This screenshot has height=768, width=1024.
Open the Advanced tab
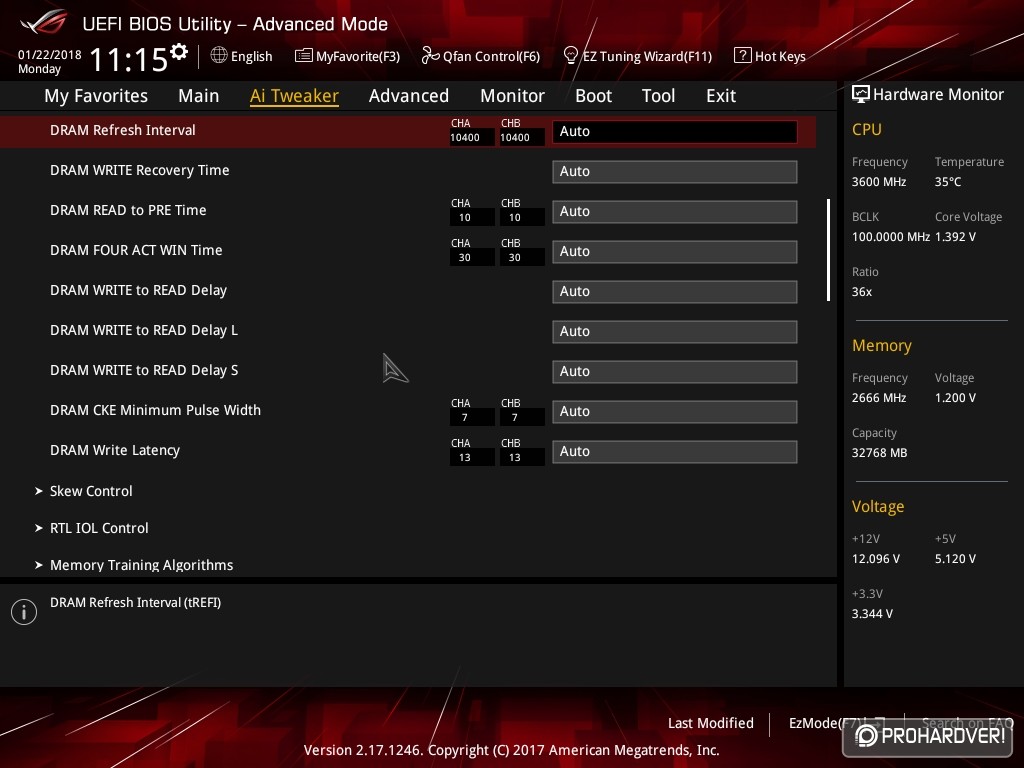point(409,96)
